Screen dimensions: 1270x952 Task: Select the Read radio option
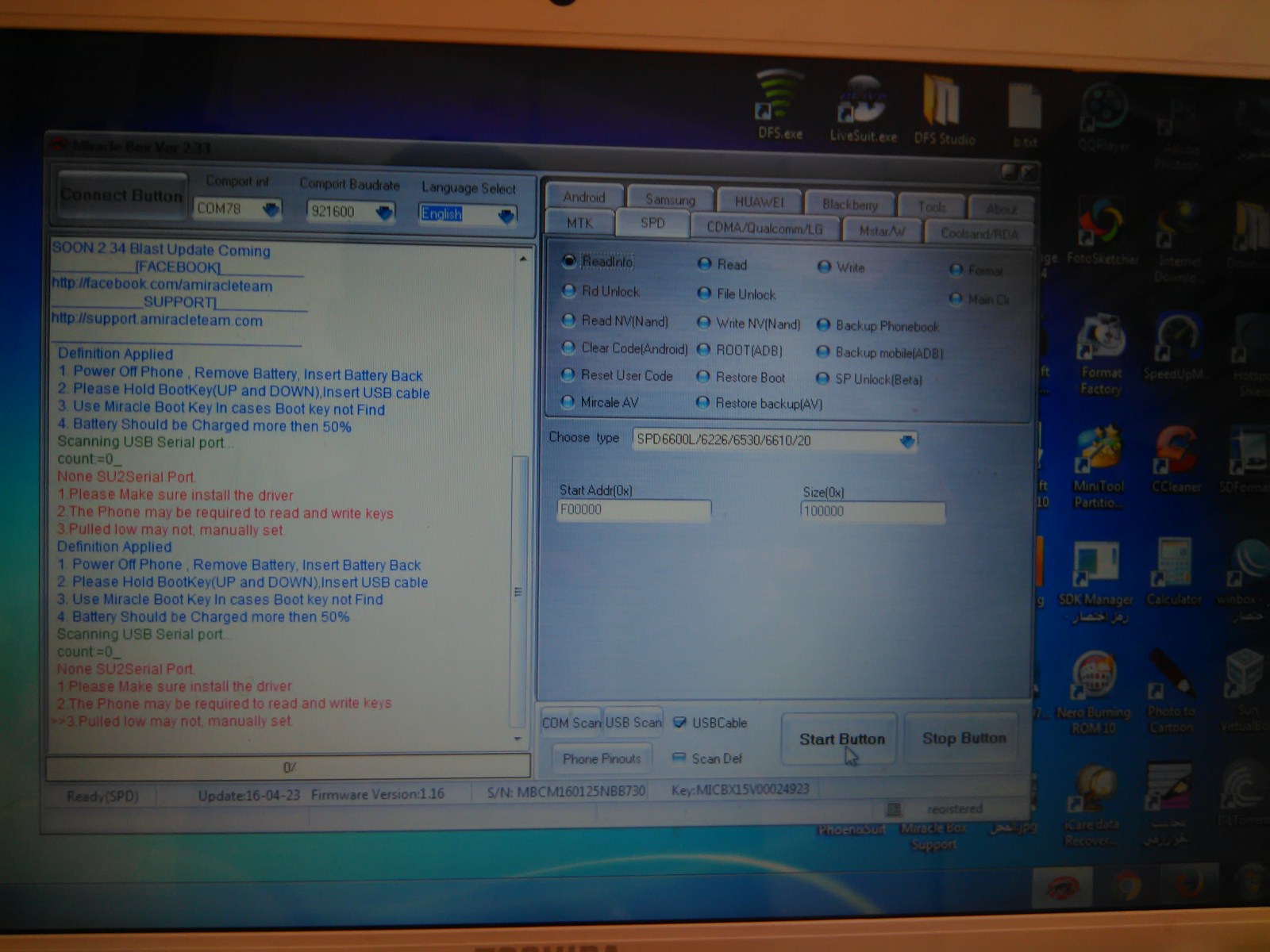(722, 265)
